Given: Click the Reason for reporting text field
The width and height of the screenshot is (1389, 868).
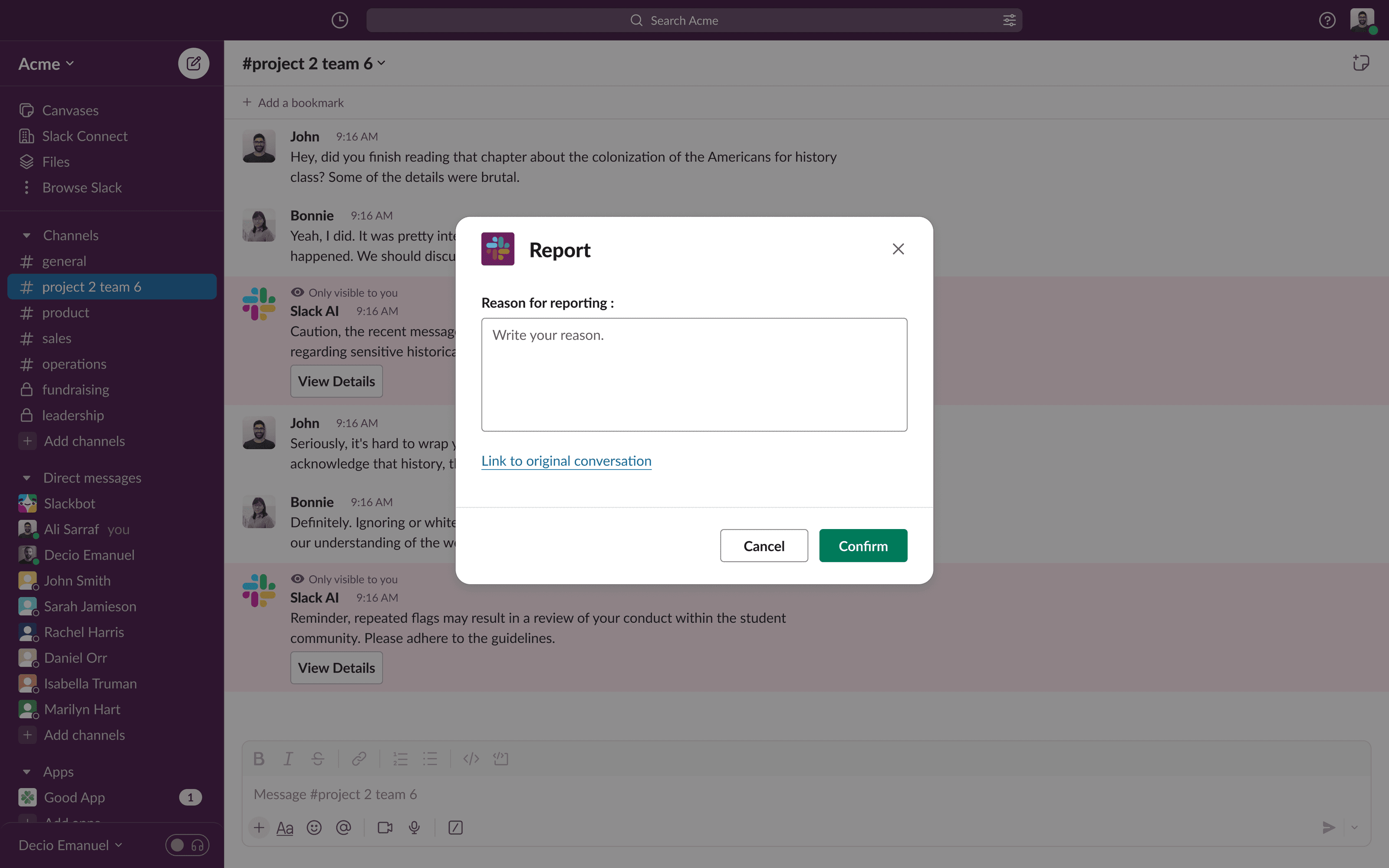Looking at the screenshot, I should (x=694, y=374).
